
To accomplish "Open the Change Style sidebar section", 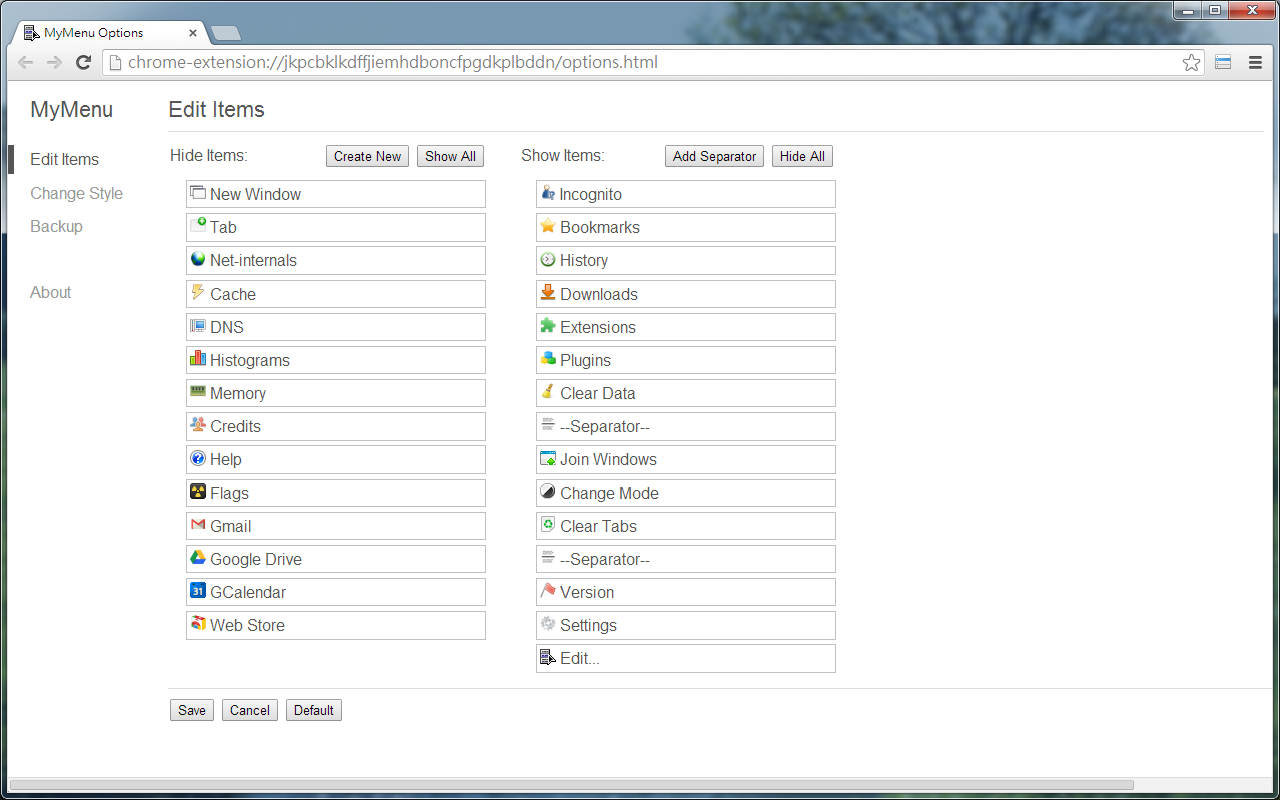I will (77, 193).
